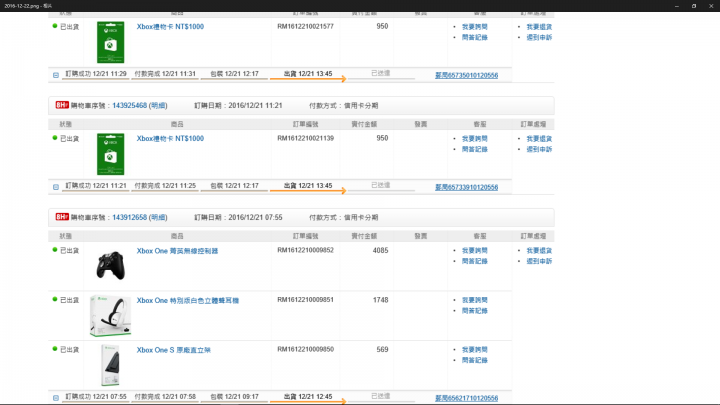The image size is (720, 405).
Task: Click 我要詢問 for the vertical stand order
Action: pyautogui.click(x=475, y=349)
